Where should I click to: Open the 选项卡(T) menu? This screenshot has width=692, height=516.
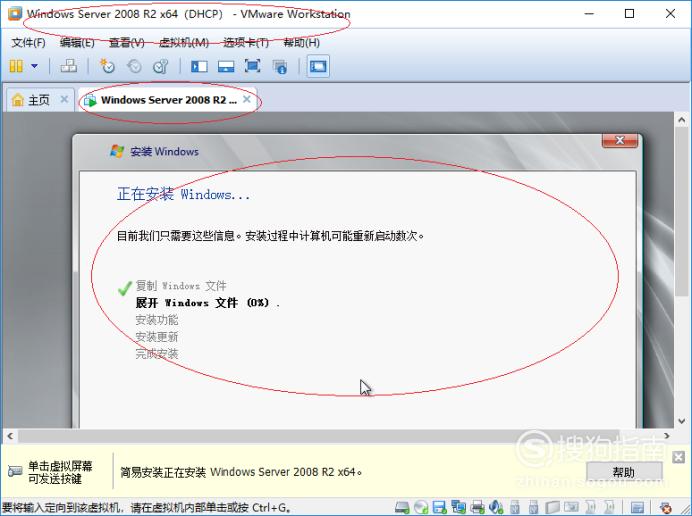point(246,42)
